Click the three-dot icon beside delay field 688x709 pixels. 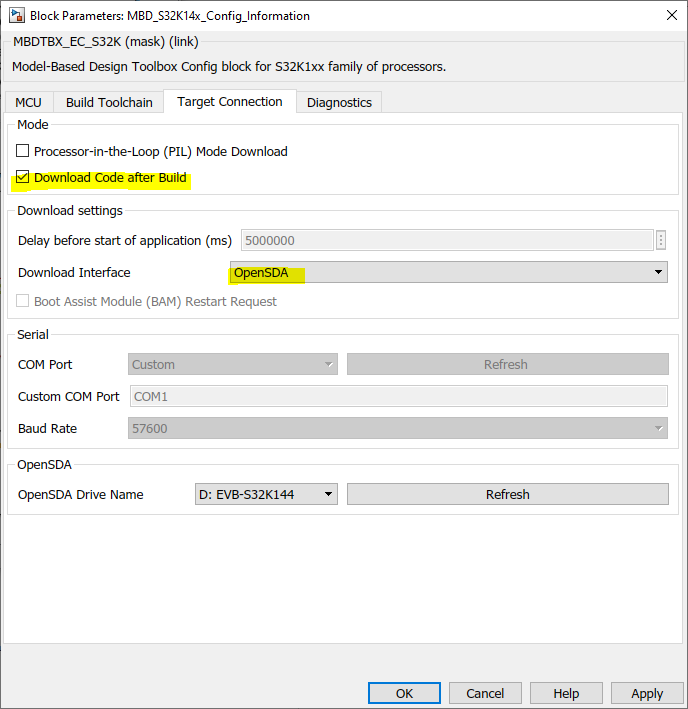pyautogui.click(x=661, y=240)
